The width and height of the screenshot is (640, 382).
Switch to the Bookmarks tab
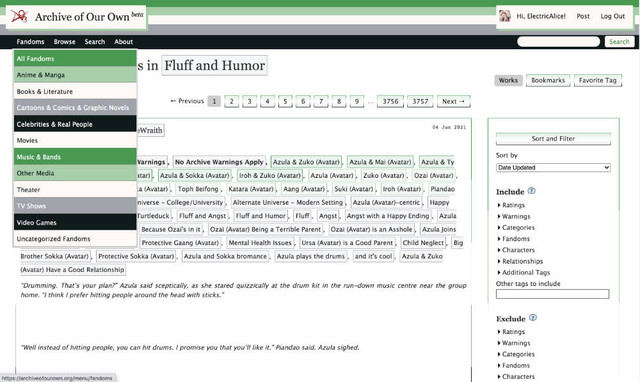pos(548,80)
